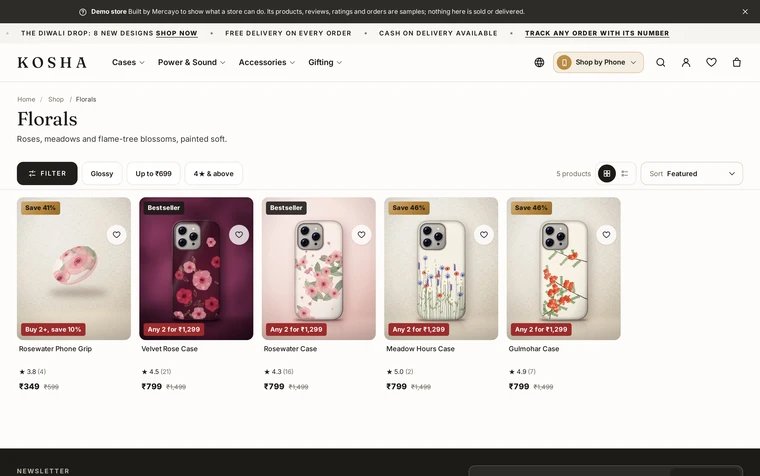Screen dimensions: 760x476
Task: Switch to list view layout
Action: (625, 174)
